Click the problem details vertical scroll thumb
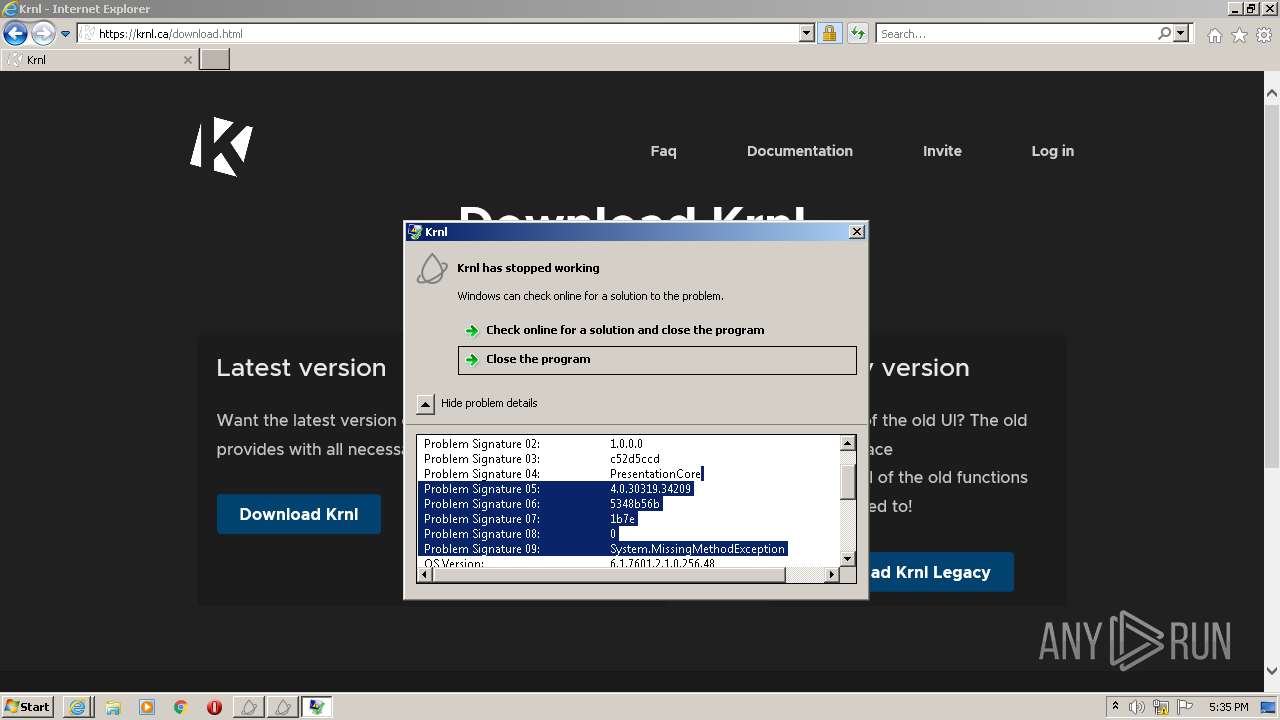Image resolution: width=1280 pixels, height=720 pixels. coord(848,482)
